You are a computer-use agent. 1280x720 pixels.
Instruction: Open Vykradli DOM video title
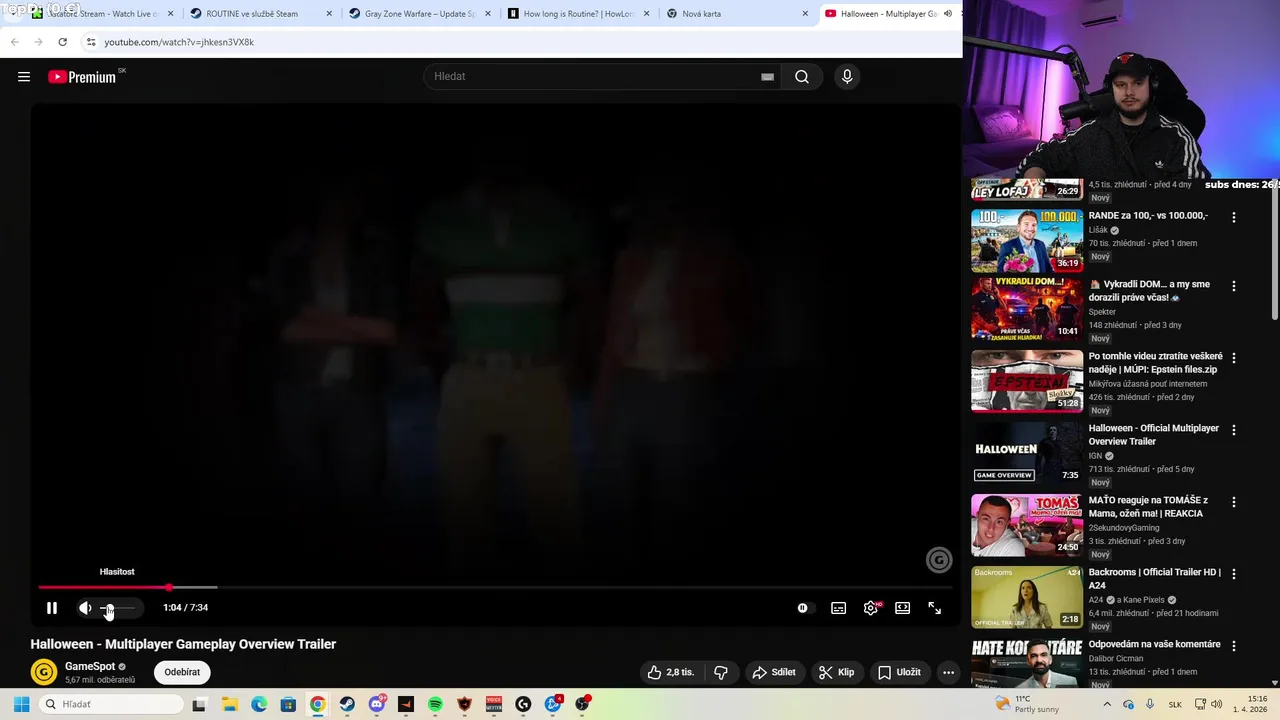(1149, 291)
